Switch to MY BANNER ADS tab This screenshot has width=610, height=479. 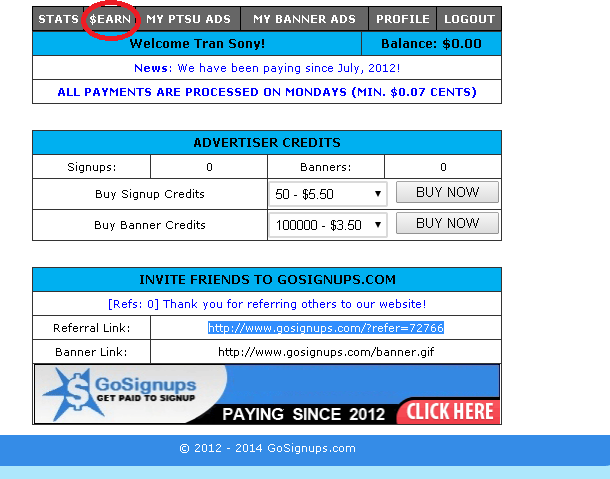click(x=305, y=19)
